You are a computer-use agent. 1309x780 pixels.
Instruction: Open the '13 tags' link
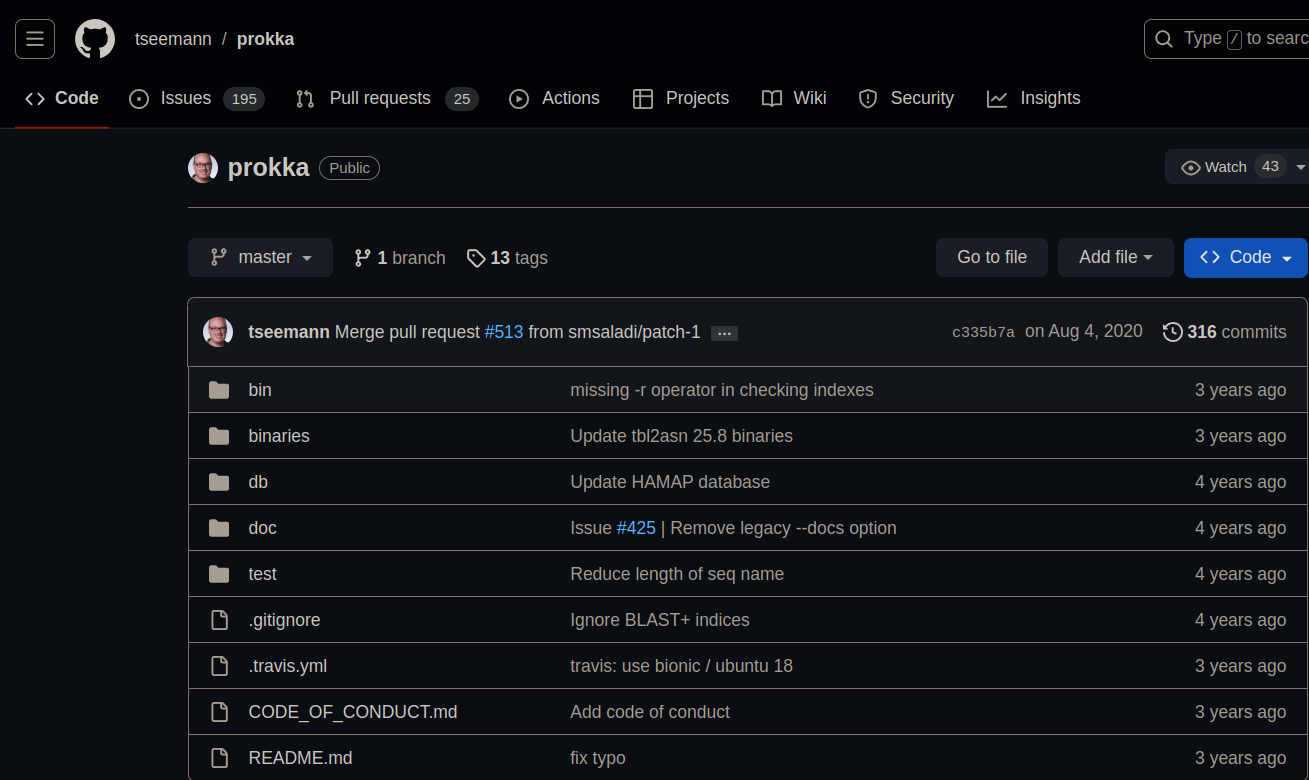coord(507,258)
